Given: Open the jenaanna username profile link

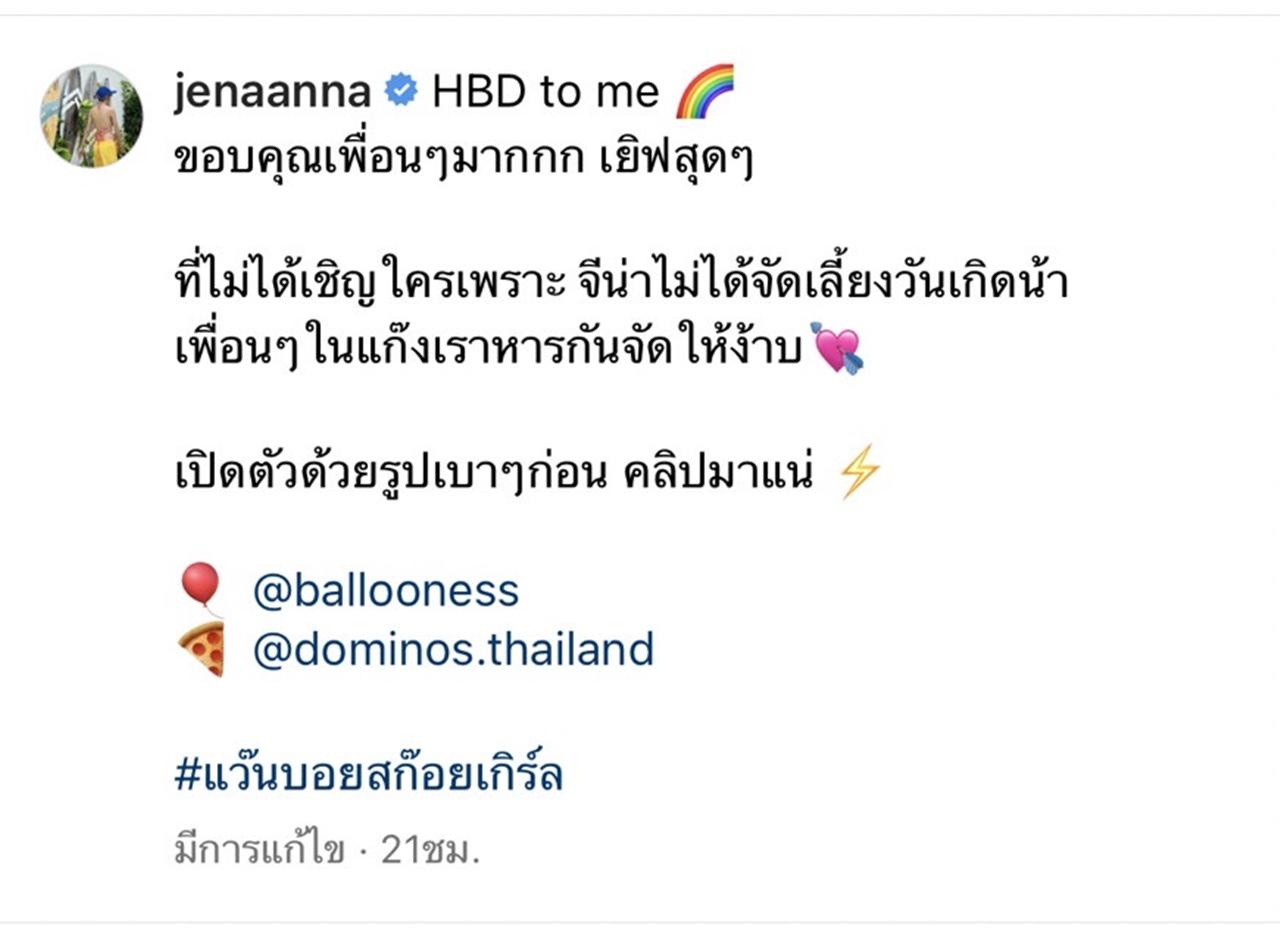Looking at the screenshot, I should pyautogui.click(x=272, y=92).
